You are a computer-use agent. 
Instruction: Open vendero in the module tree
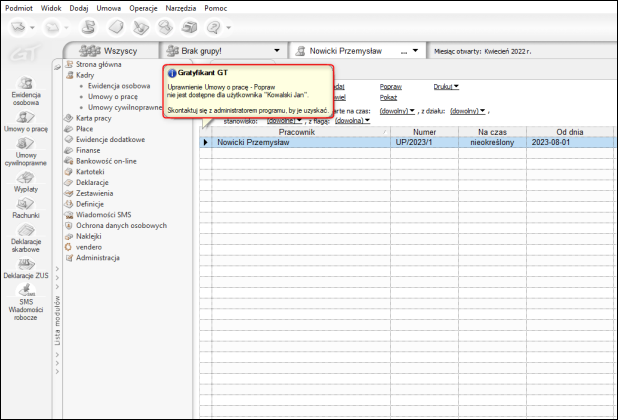click(x=89, y=247)
